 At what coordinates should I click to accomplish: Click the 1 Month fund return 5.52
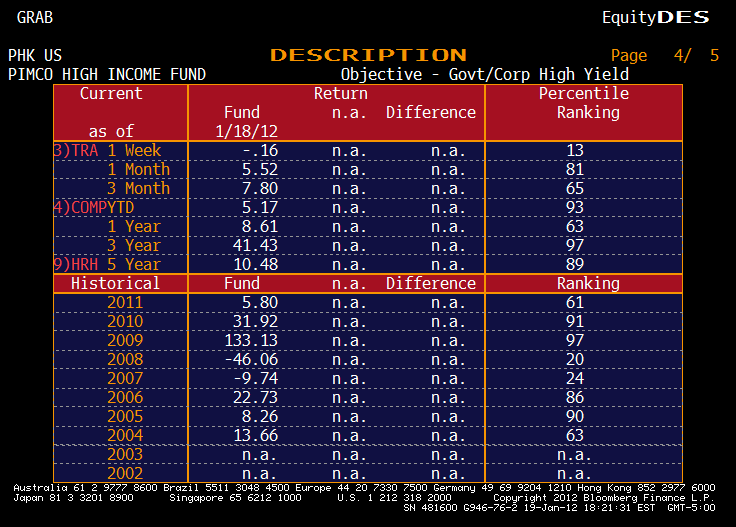(x=260, y=169)
